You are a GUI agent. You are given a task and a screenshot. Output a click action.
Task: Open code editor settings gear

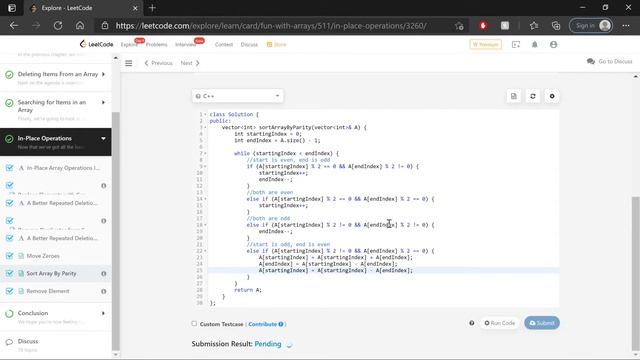tap(552, 96)
